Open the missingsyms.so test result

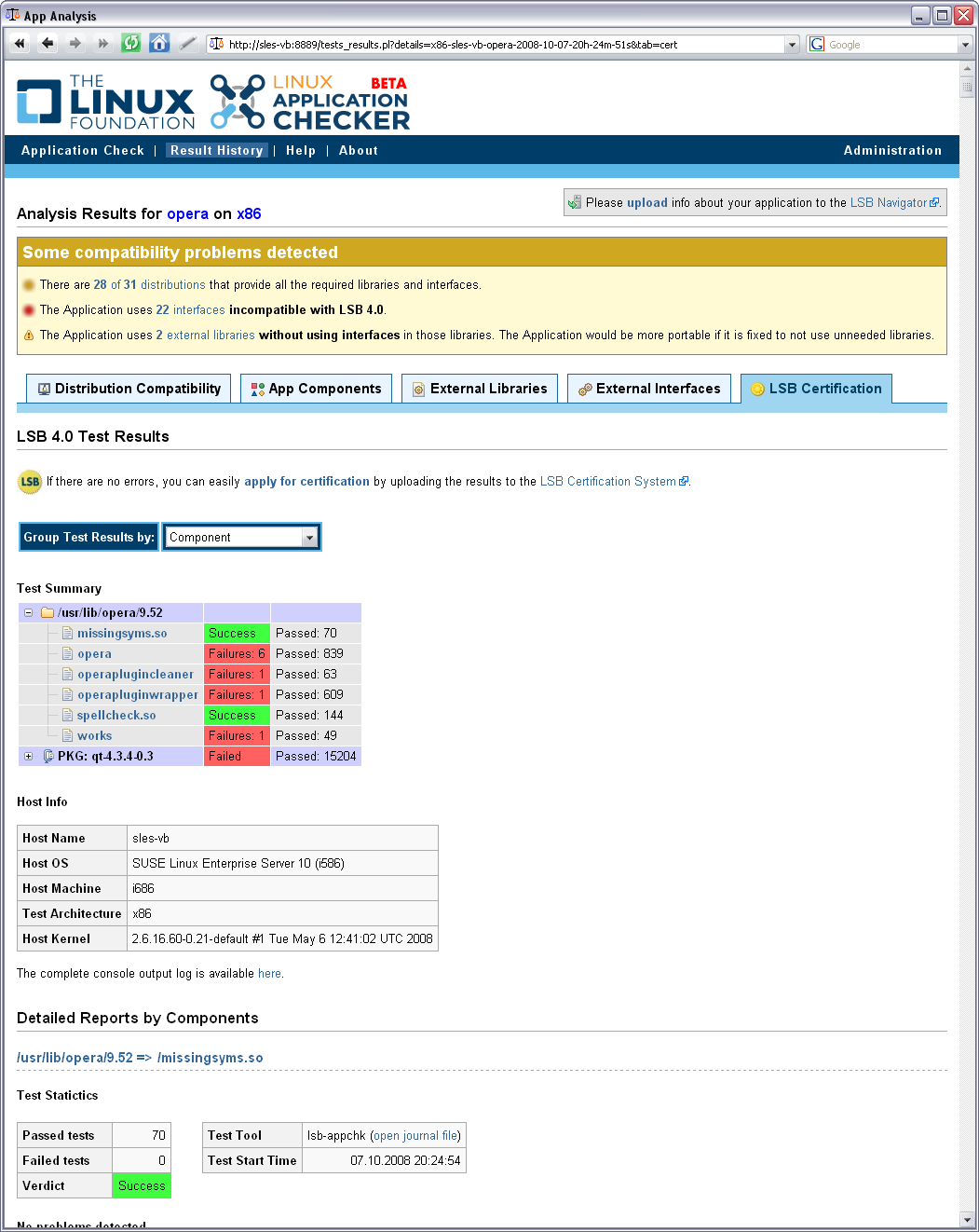pos(122,633)
